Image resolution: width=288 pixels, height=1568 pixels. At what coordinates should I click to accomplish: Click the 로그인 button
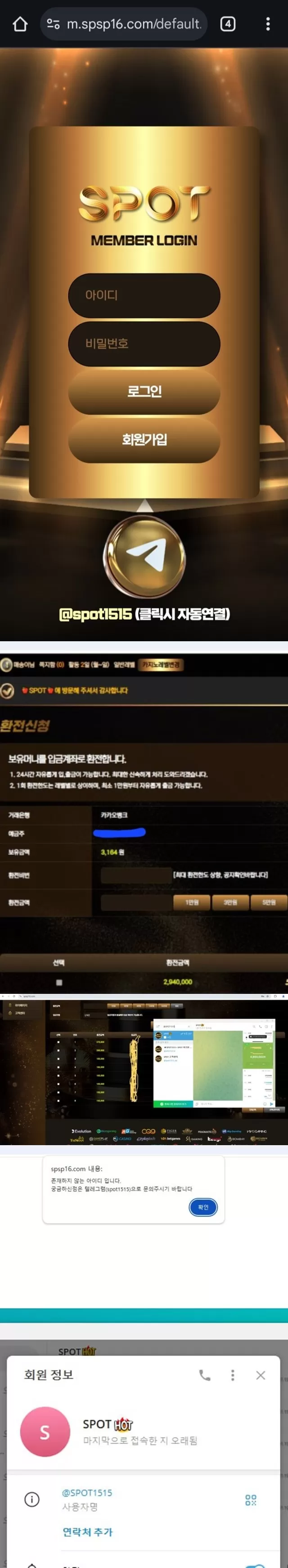point(144,391)
